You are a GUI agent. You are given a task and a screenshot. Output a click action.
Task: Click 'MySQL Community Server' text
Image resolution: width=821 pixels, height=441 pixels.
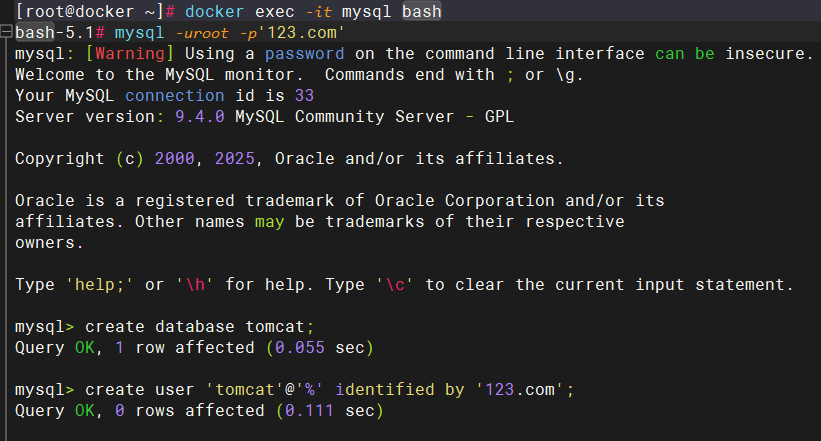point(345,116)
